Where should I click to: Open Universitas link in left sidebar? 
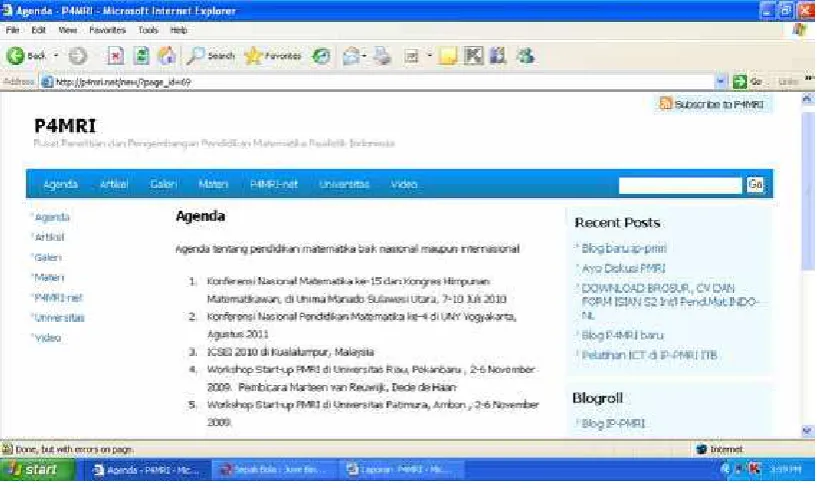[59, 318]
